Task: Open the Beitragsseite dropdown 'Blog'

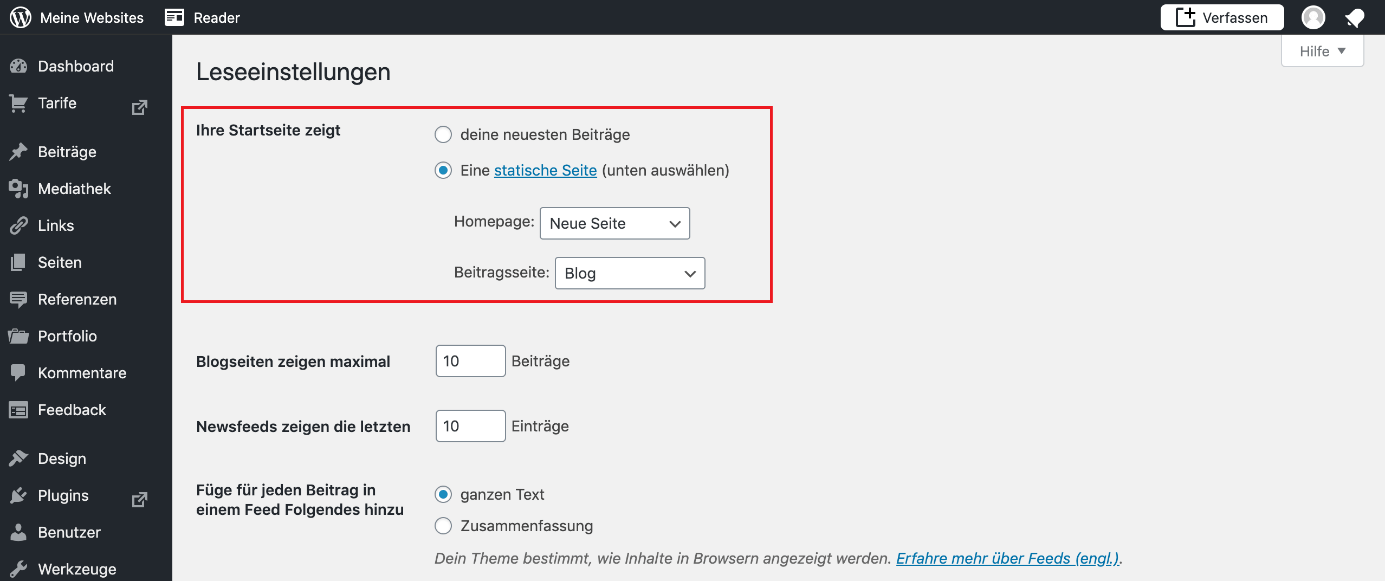Action: [630, 273]
